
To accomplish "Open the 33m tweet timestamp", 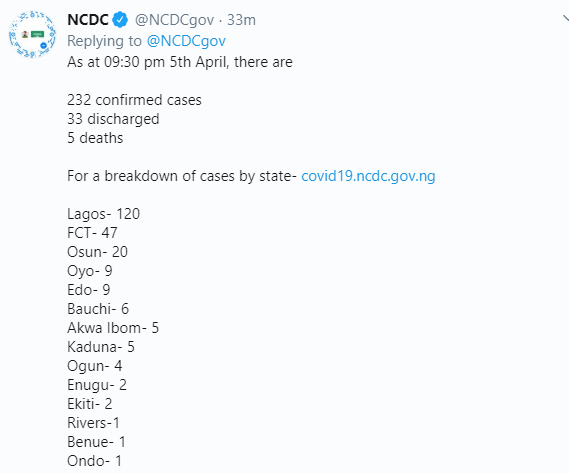I will click(241, 20).
